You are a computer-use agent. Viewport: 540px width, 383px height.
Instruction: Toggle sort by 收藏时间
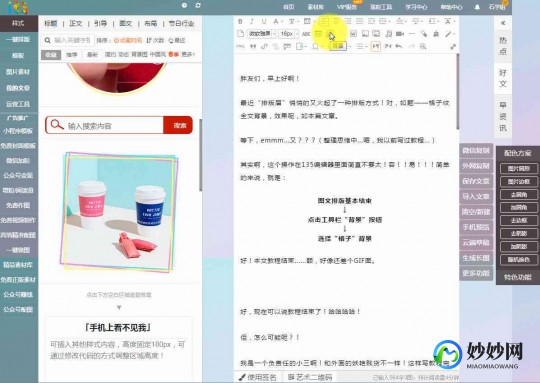pos(128,40)
